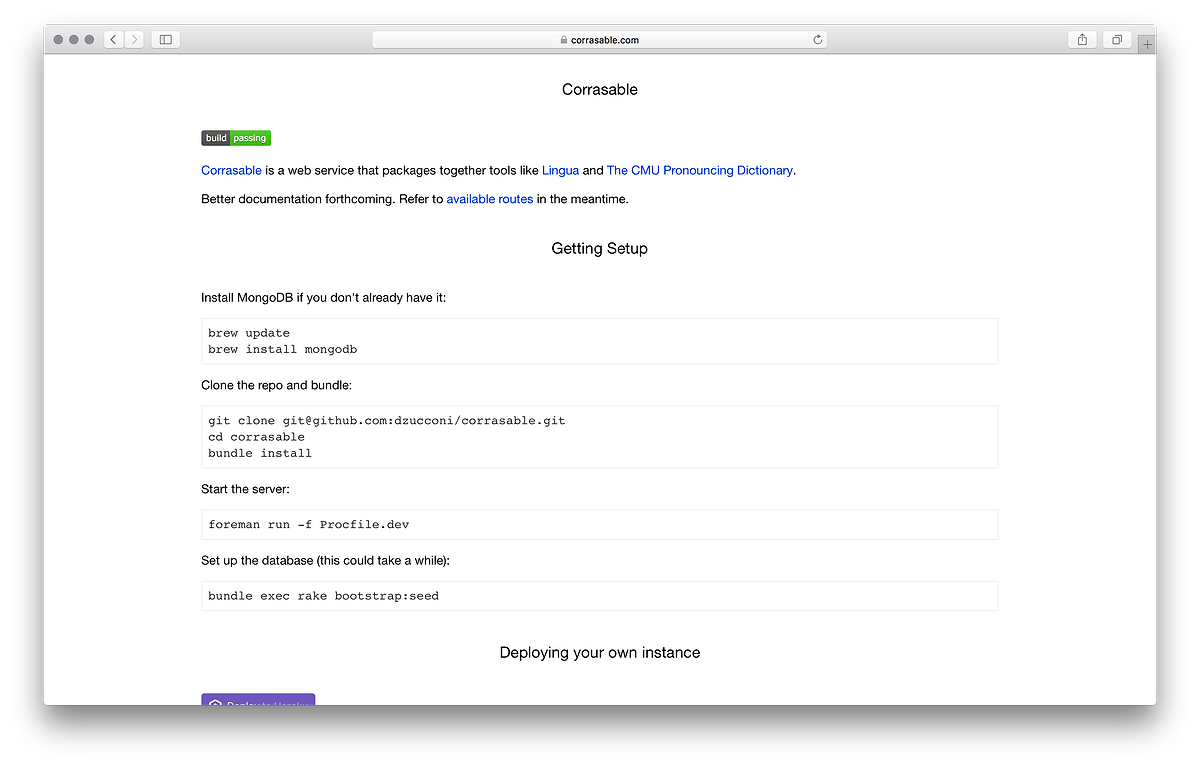The width and height of the screenshot is (1200, 767).
Task: Reload the corrasable.com page
Action: [818, 40]
